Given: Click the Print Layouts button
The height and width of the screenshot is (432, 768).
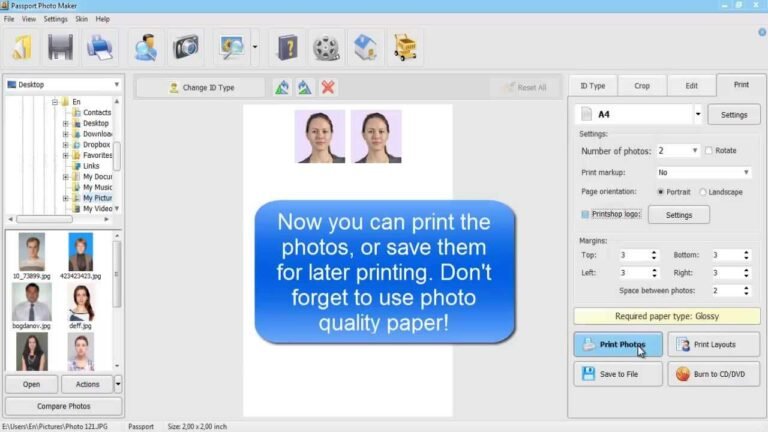Looking at the screenshot, I should [714, 344].
